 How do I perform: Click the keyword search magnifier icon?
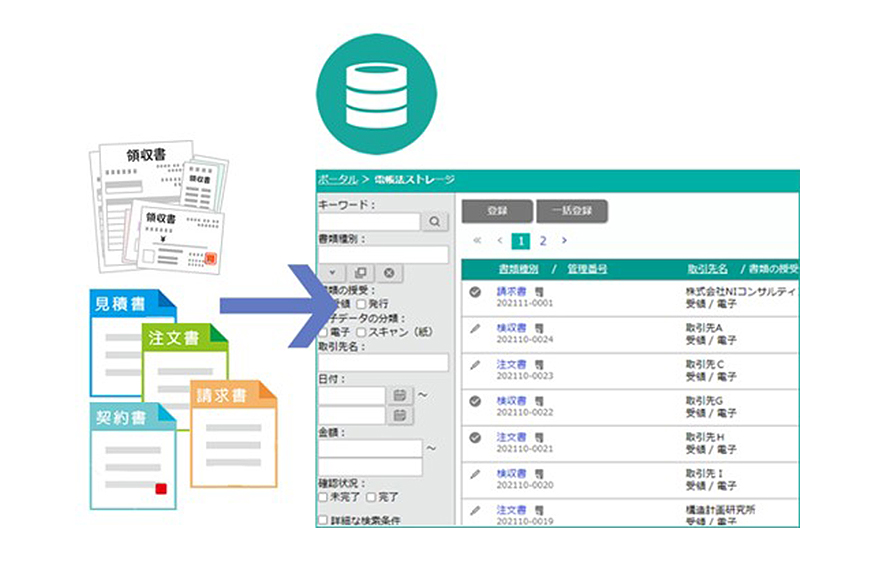coord(436,222)
